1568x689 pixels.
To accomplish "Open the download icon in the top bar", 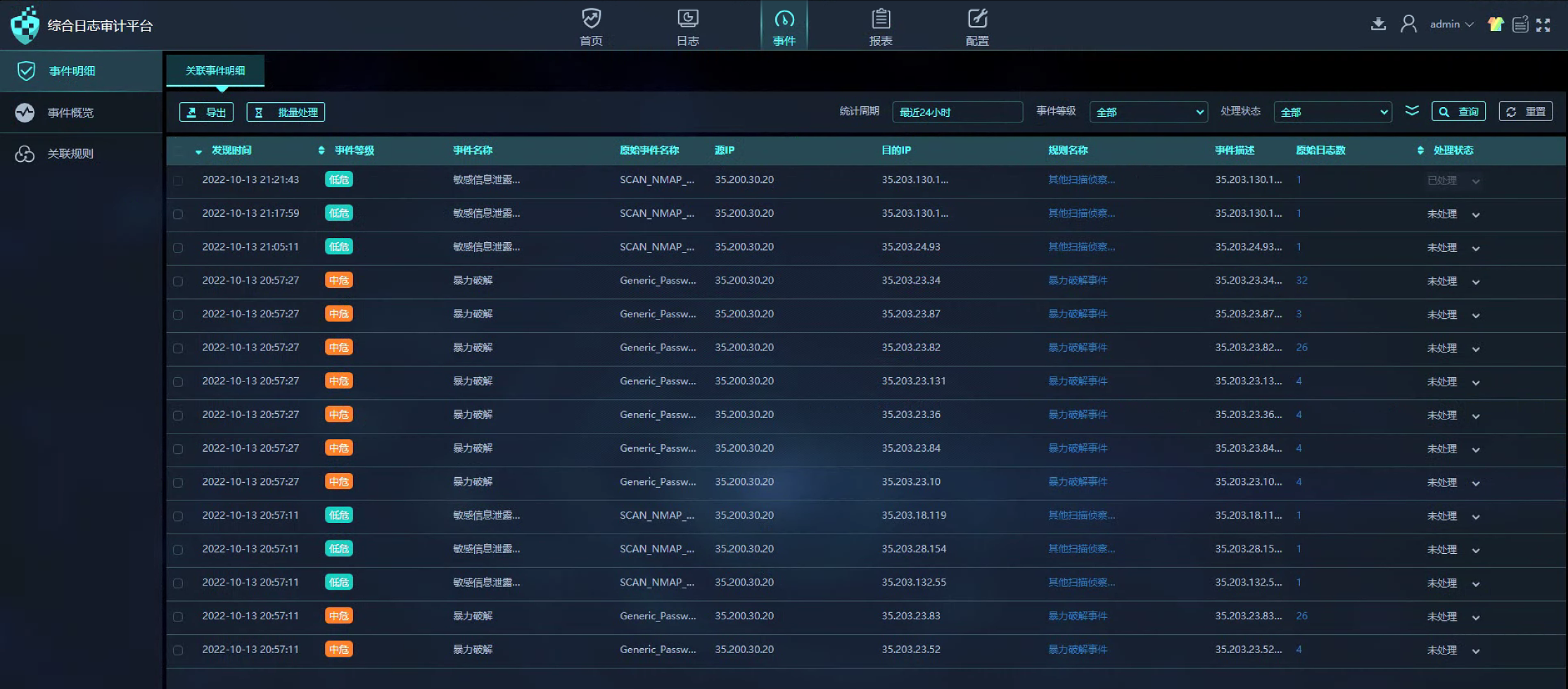I will click(x=1378, y=25).
